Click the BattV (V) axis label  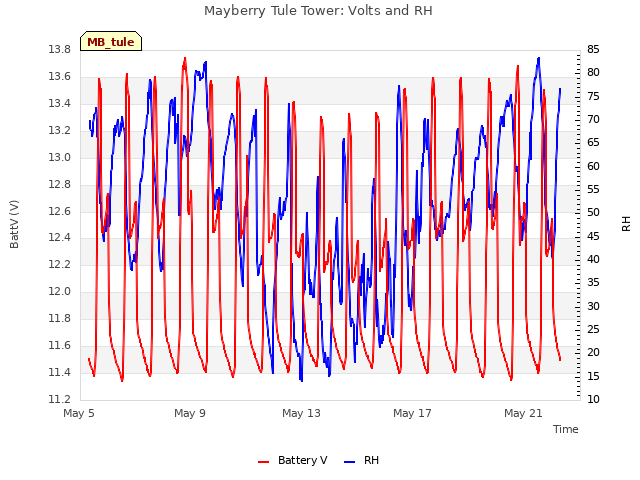point(14,224)
